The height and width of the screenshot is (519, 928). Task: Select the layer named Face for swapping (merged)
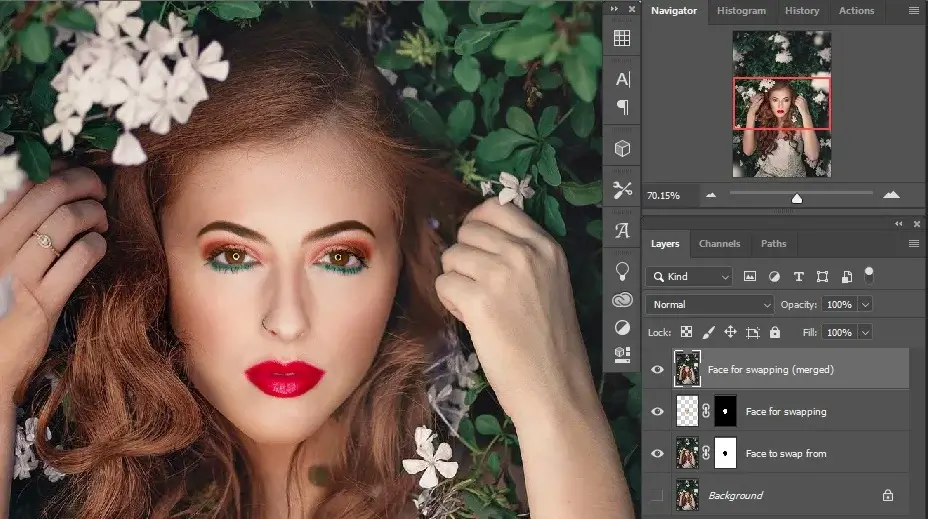(x=771, y=370)
